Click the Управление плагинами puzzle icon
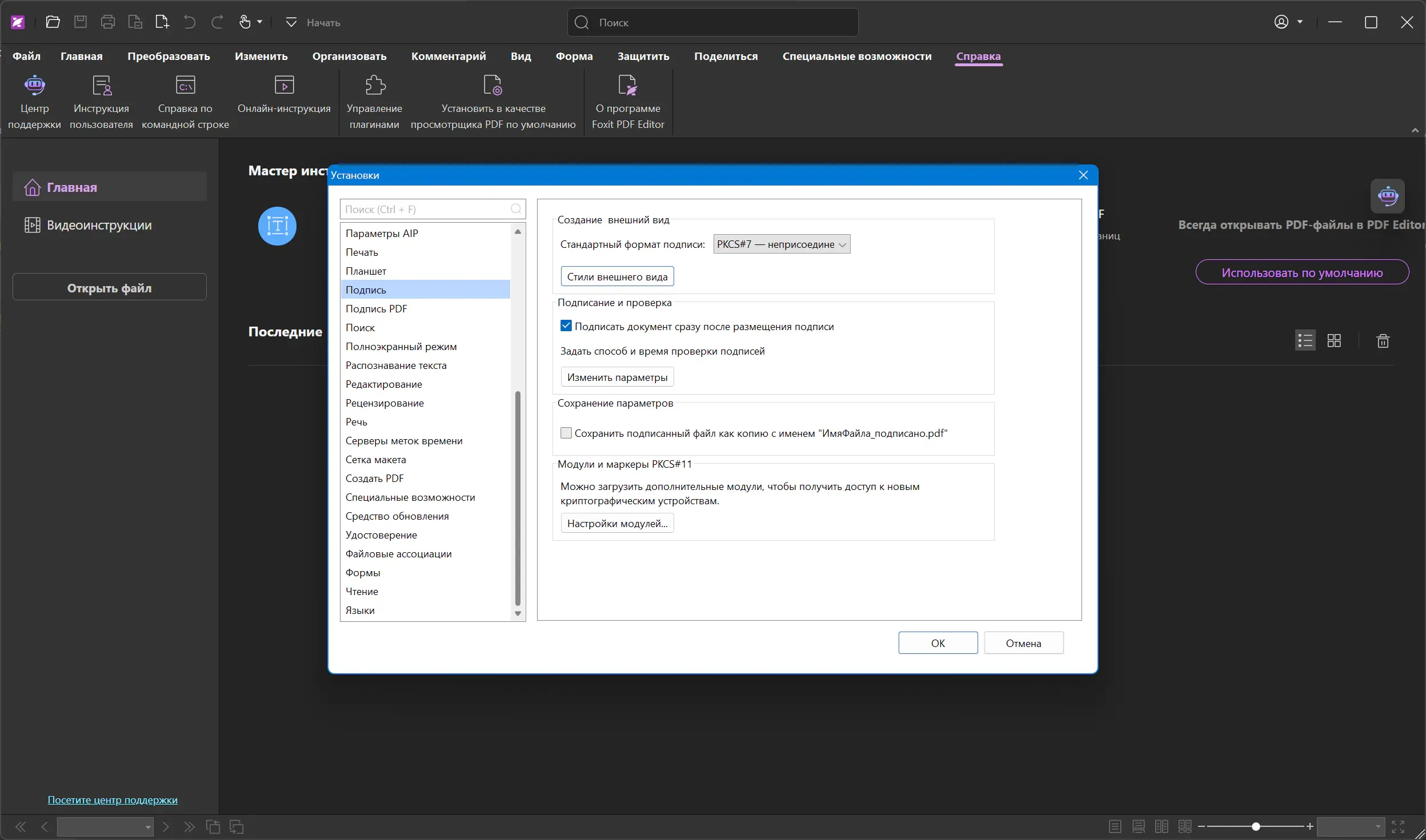 [x=375, y=86]
